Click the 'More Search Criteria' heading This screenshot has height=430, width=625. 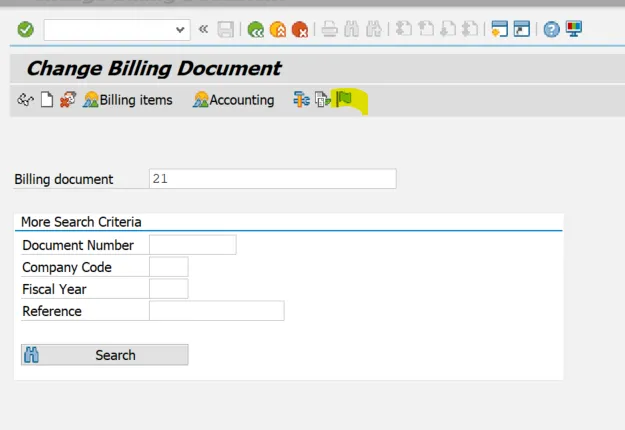tap(81, 222)
